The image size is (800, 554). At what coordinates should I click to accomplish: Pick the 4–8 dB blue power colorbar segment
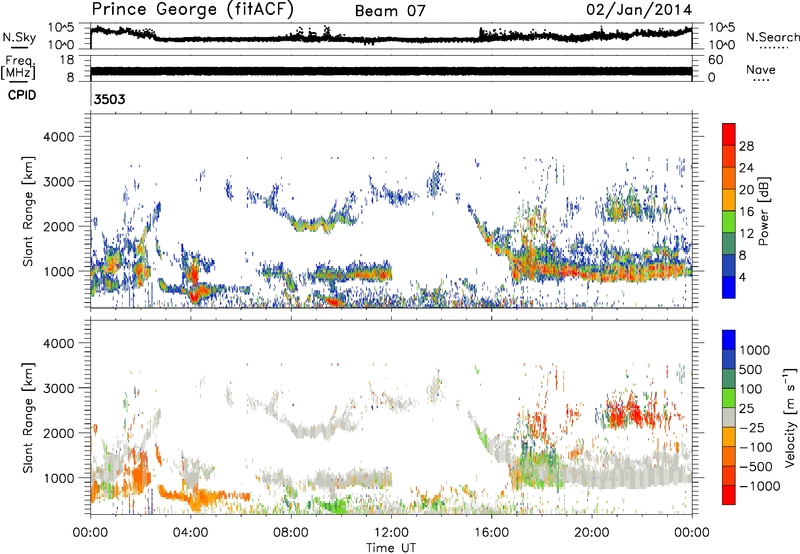(x=729, y=266)
